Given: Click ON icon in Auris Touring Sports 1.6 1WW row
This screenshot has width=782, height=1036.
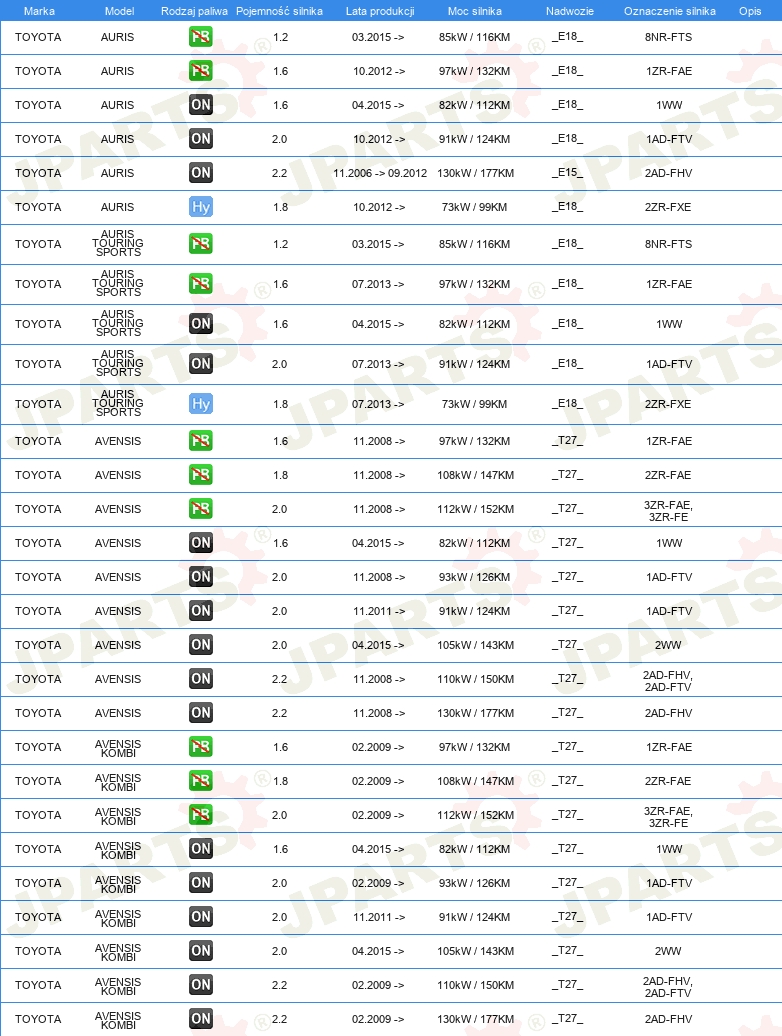Looking at the screenshot, I should [x=201, y=323].
